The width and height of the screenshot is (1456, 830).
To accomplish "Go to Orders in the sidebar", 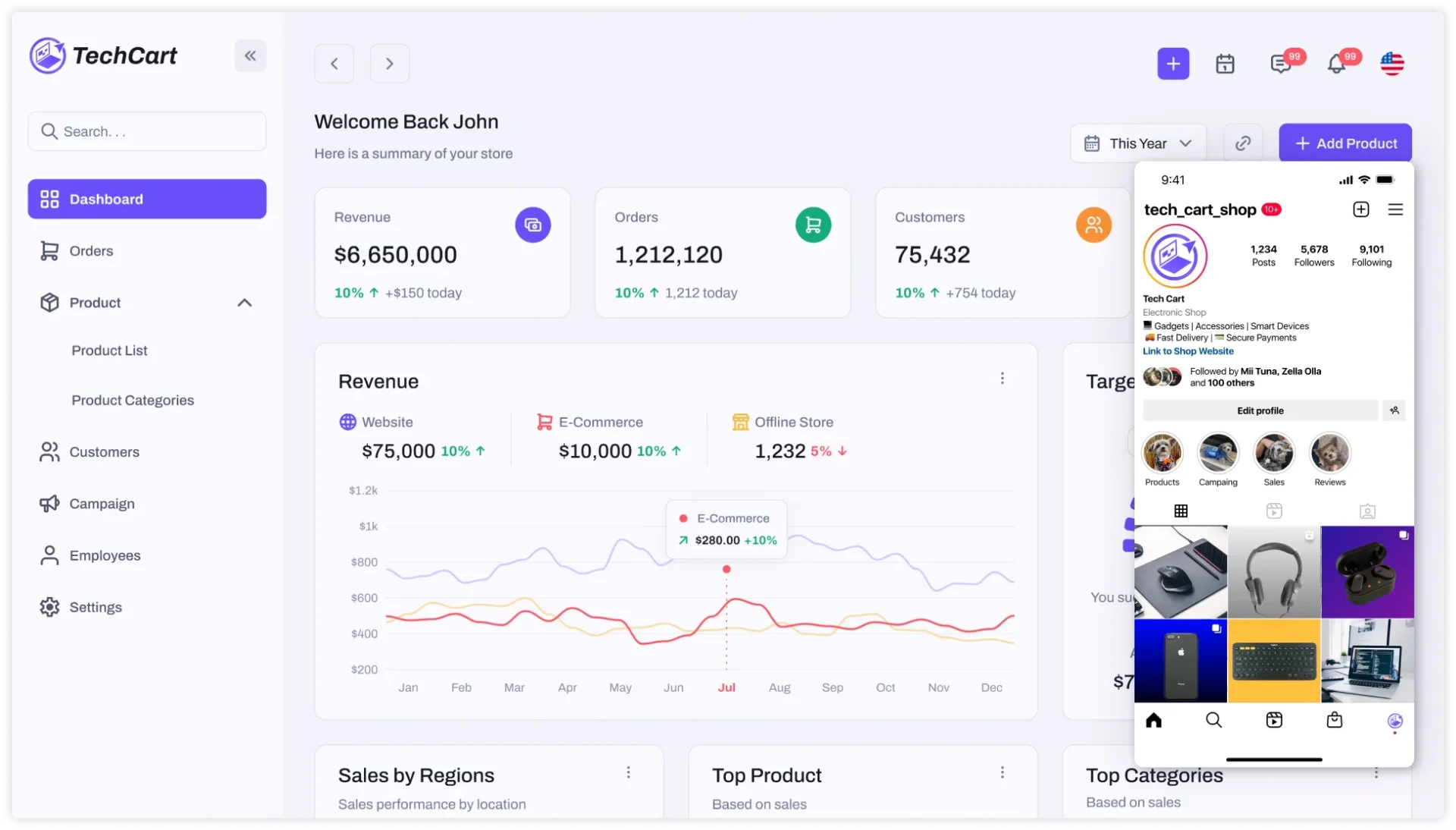I will tap(91, 251).
